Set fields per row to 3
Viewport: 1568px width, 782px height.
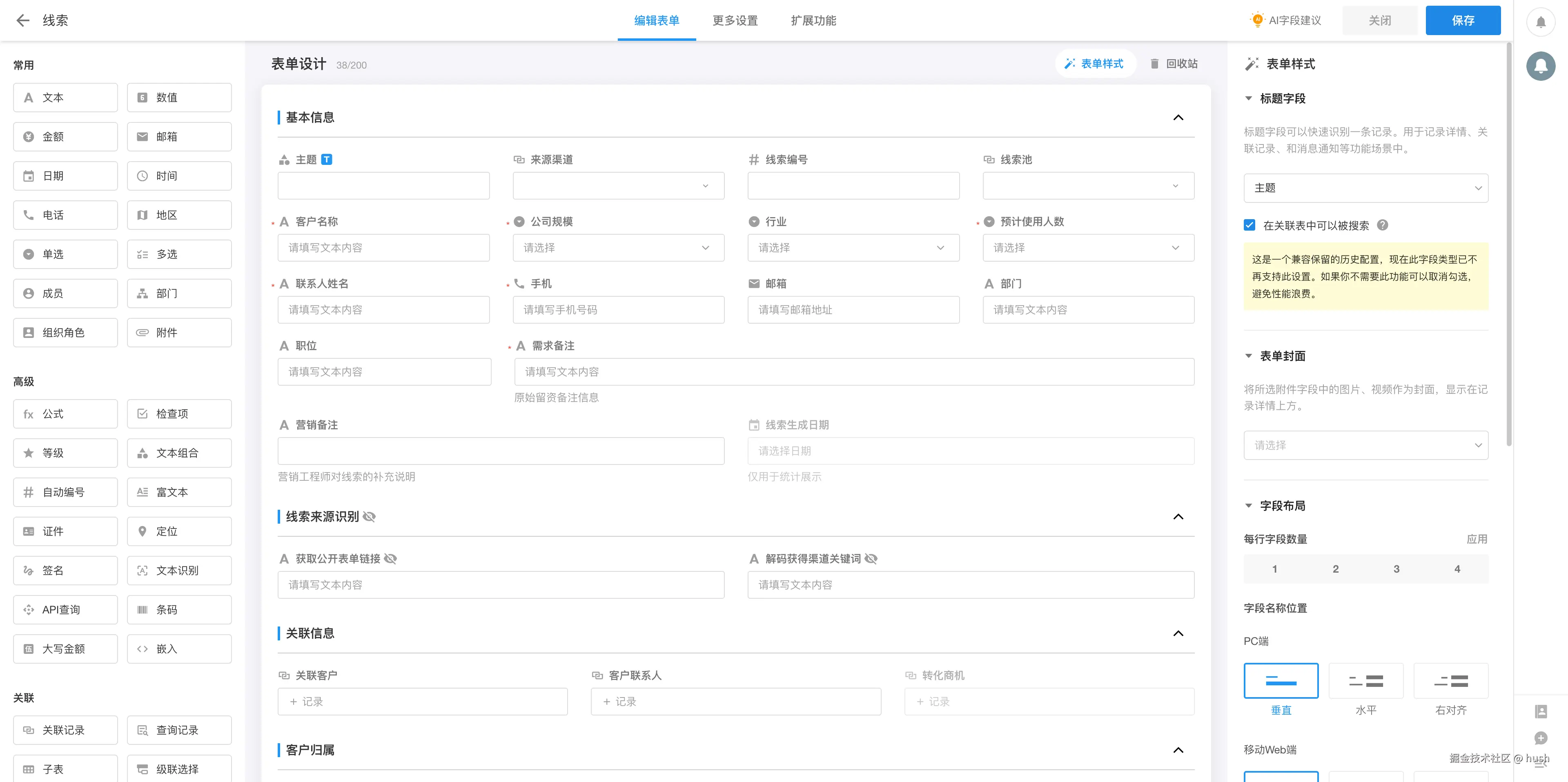[x=1396, y=569]
